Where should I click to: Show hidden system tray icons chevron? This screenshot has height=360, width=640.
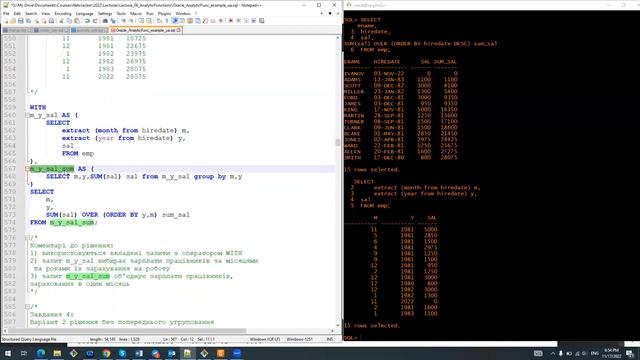553,353
